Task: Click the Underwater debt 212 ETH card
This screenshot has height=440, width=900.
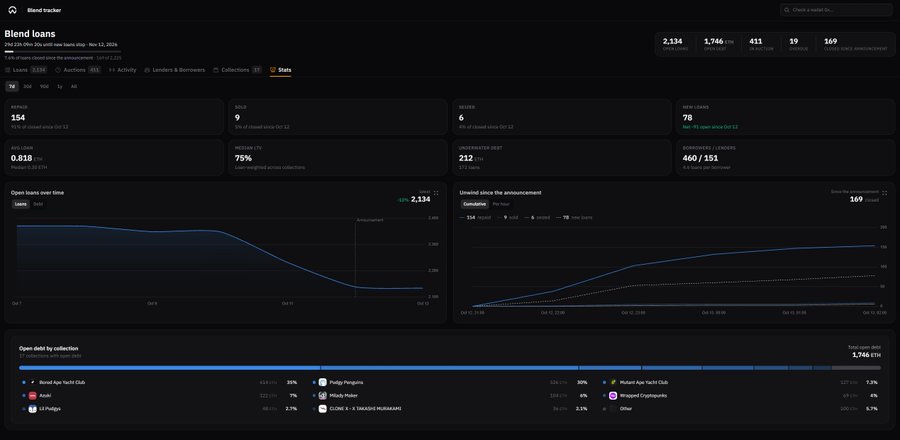Action: tap(562, 157)
